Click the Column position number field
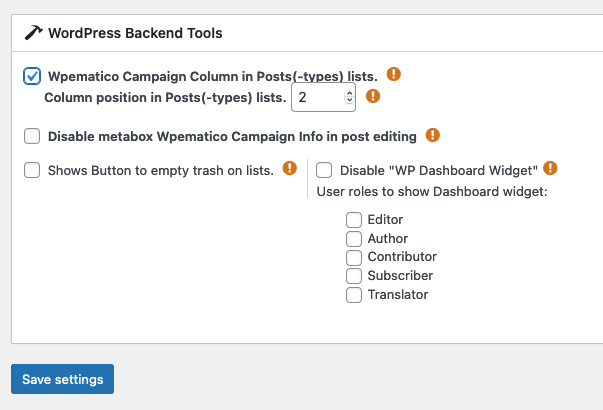 [323, 97]
